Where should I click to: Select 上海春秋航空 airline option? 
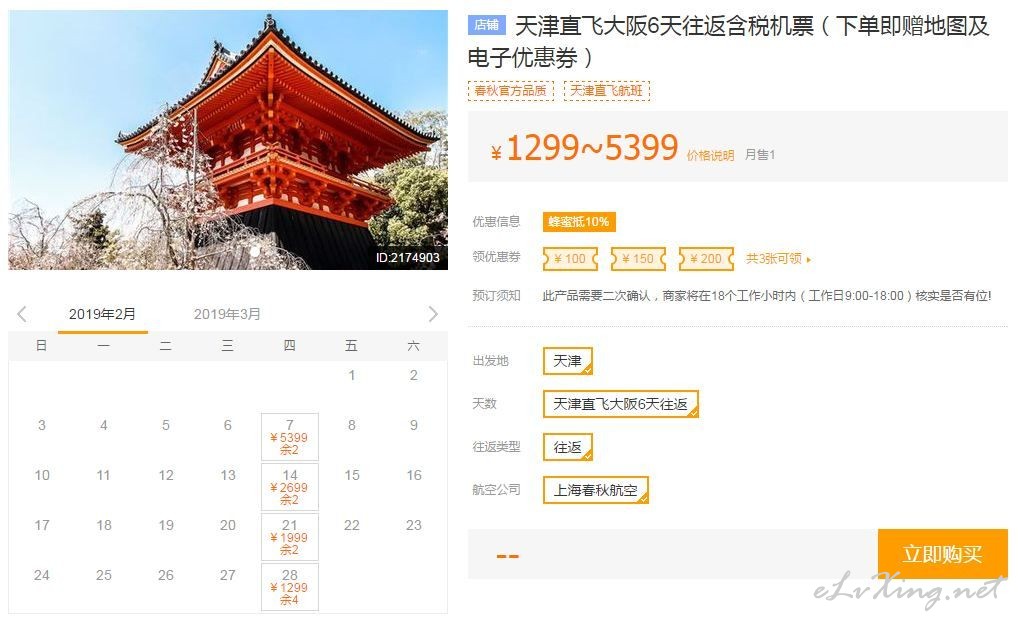point(595,490)
